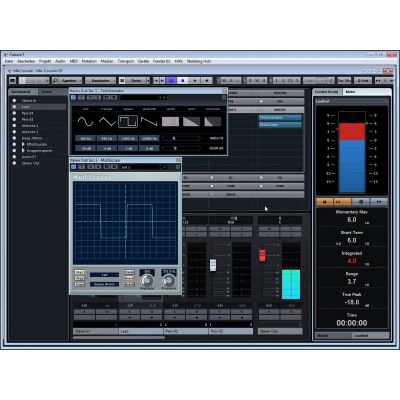Select the white noise generator icon
400x400 pixels.
point(170,121)
